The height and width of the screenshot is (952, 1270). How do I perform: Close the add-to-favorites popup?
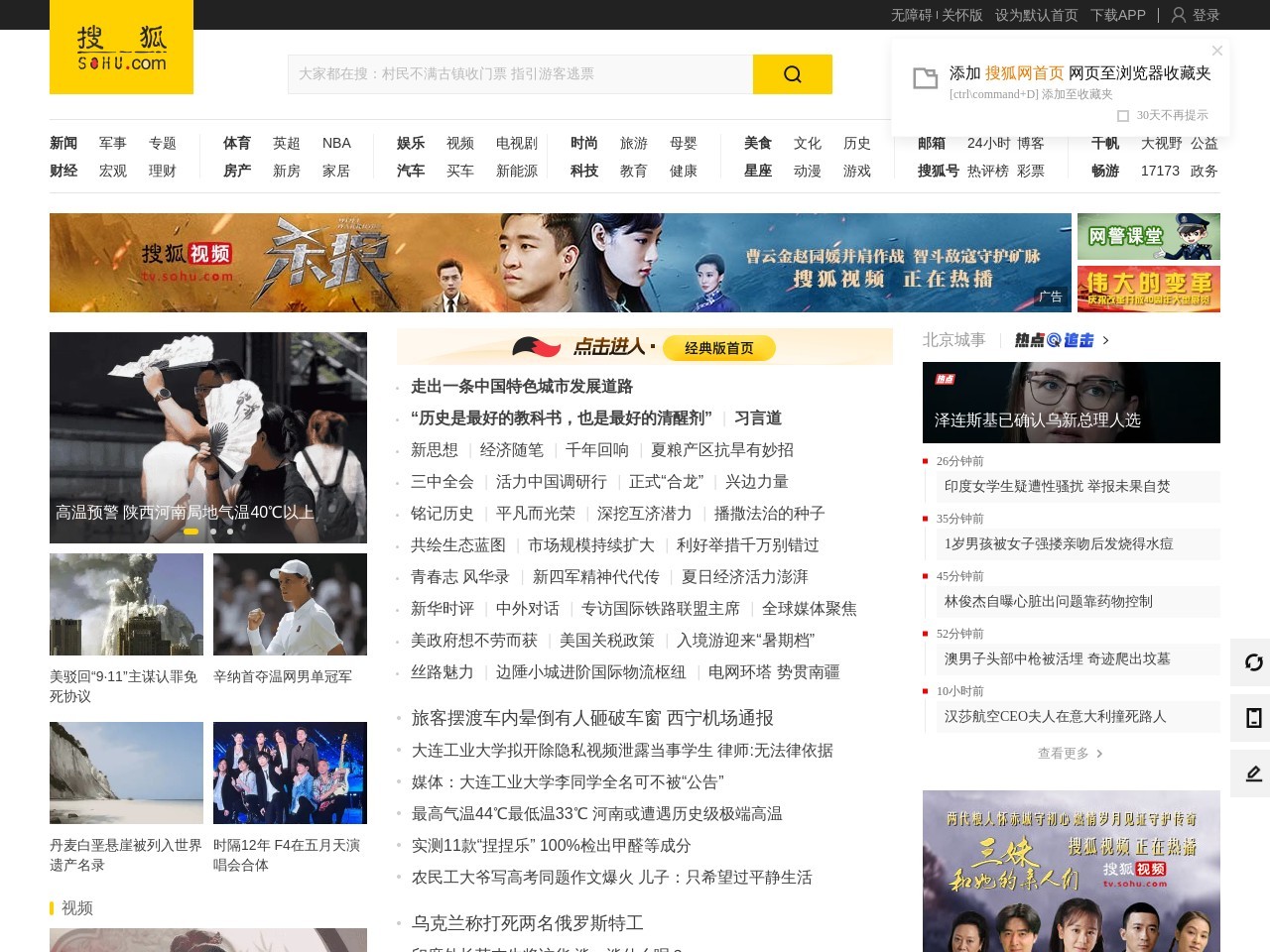pos(1217,51)
